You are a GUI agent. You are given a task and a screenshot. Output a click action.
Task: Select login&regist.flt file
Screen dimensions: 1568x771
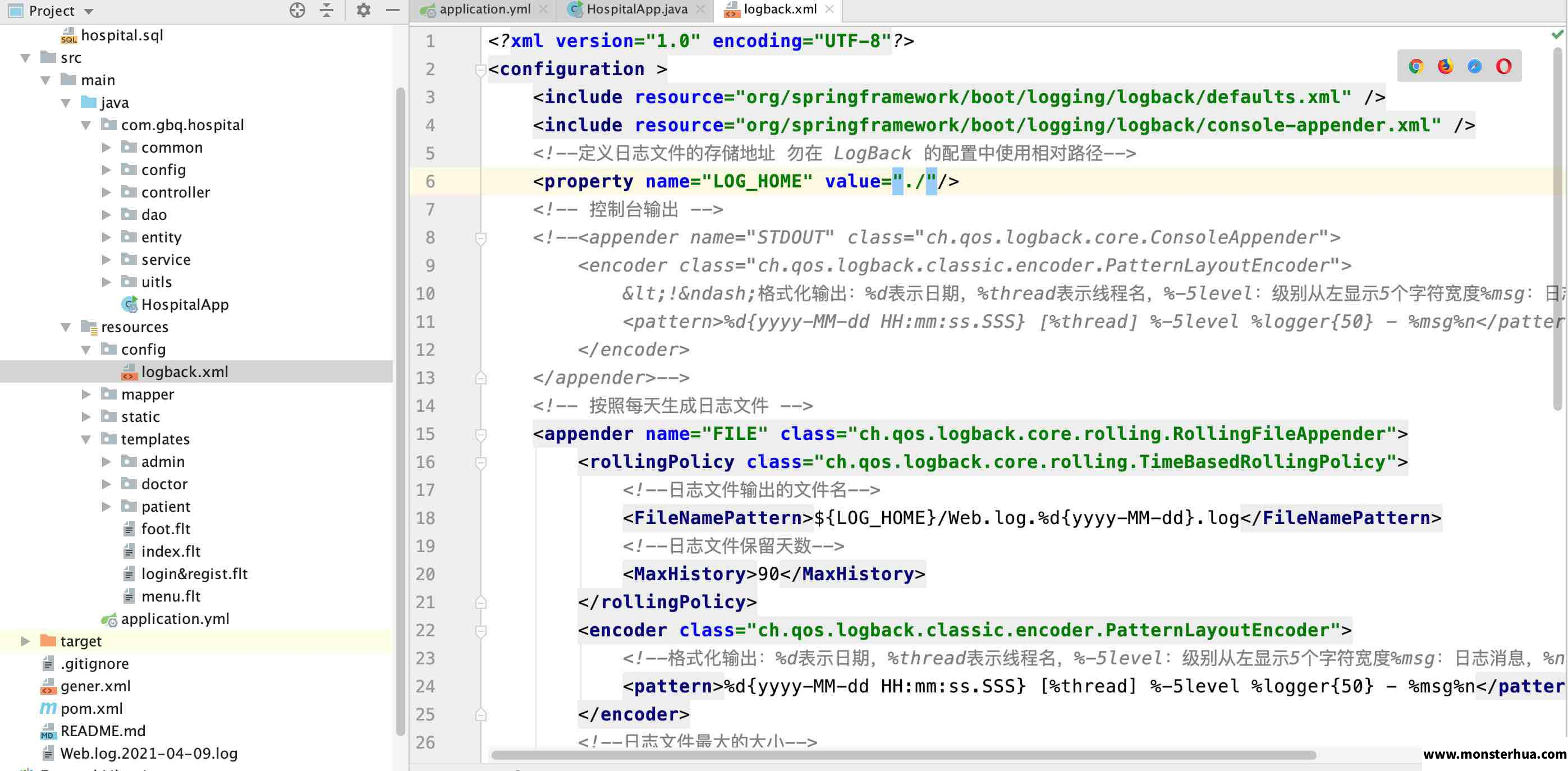(x=194, y=574)
